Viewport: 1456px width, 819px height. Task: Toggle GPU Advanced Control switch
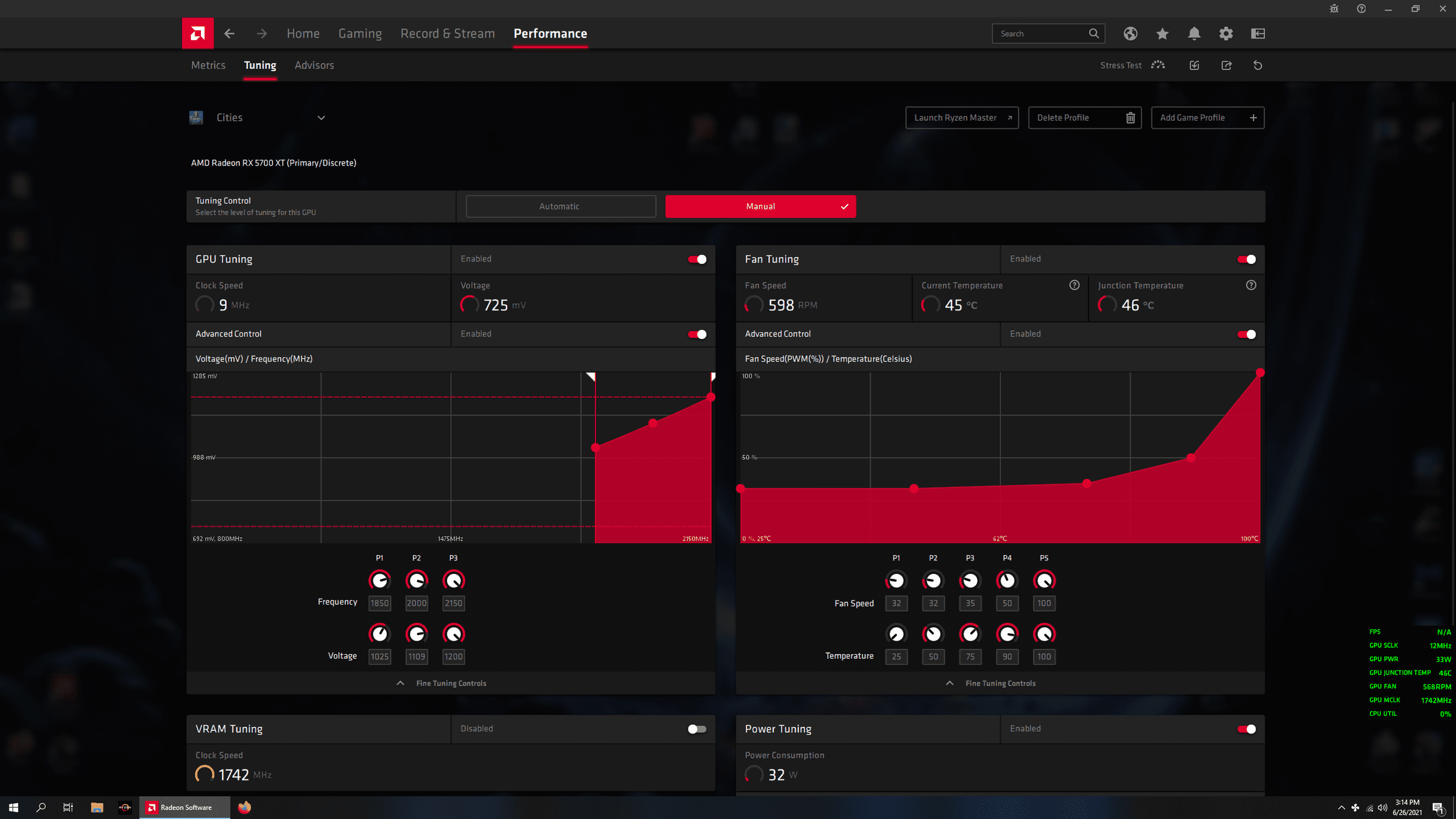coord(697,334)
